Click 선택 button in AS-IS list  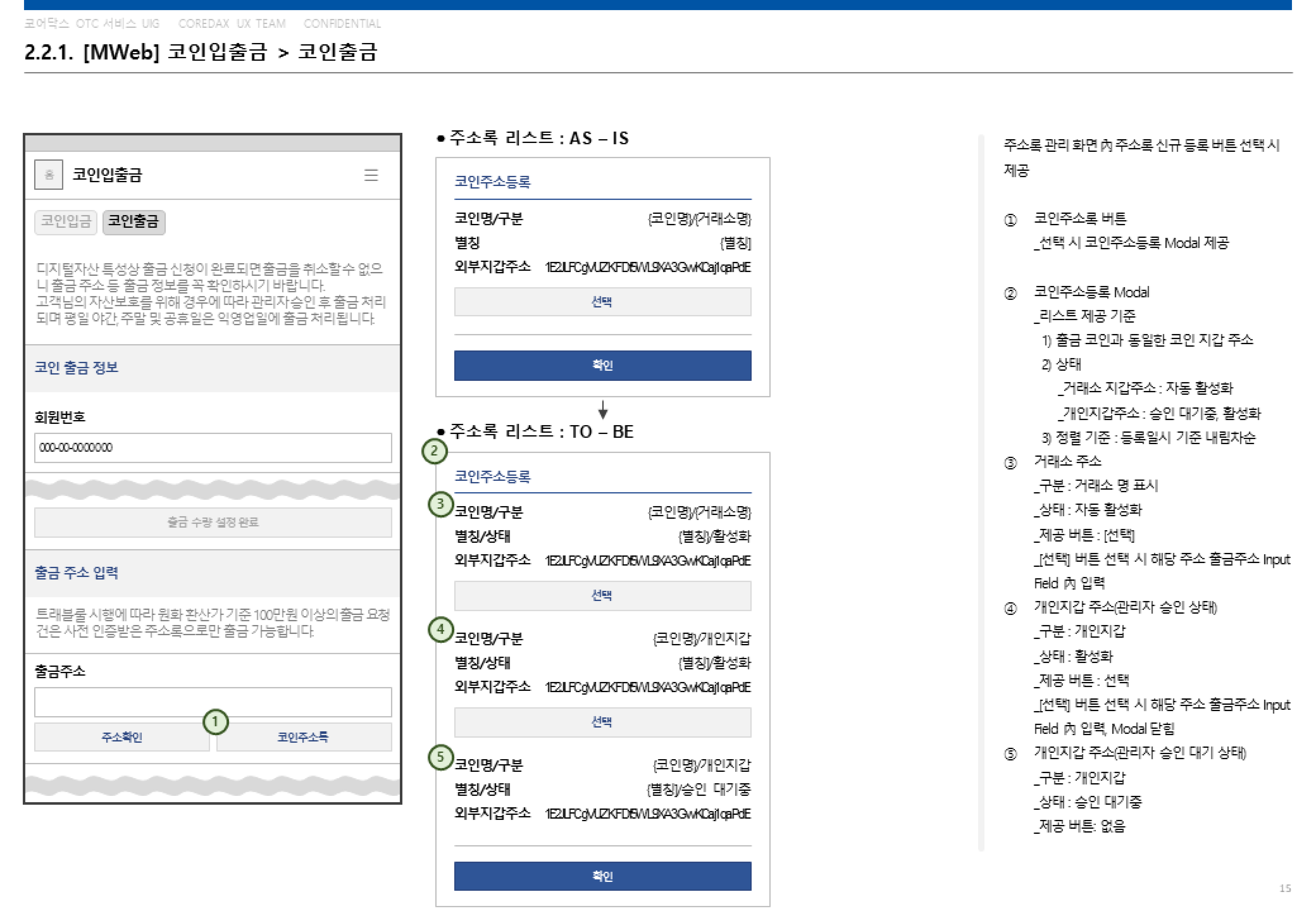click(602, 301)
